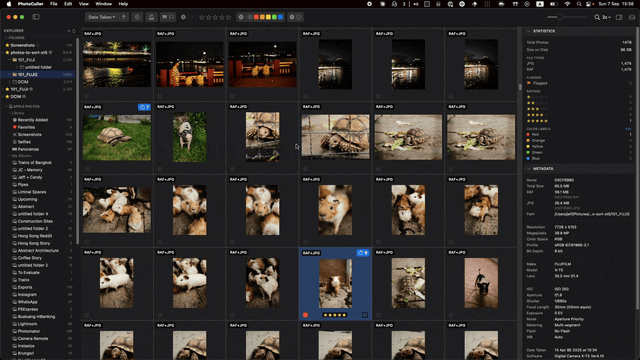Toggle the left sidebar panel icon

click(36, 17)
